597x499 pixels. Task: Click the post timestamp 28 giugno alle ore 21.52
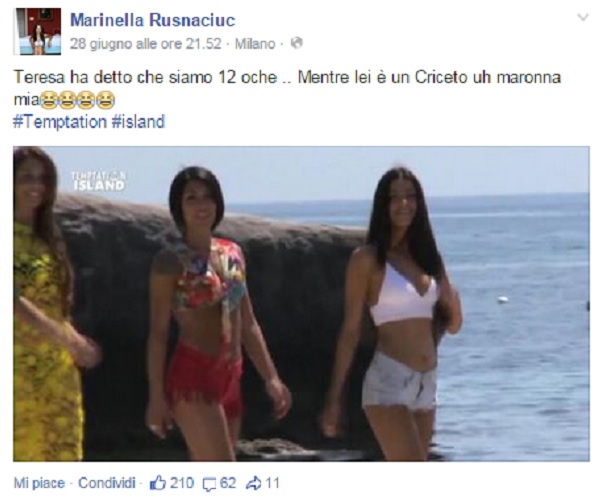click(x=145, y=44)
